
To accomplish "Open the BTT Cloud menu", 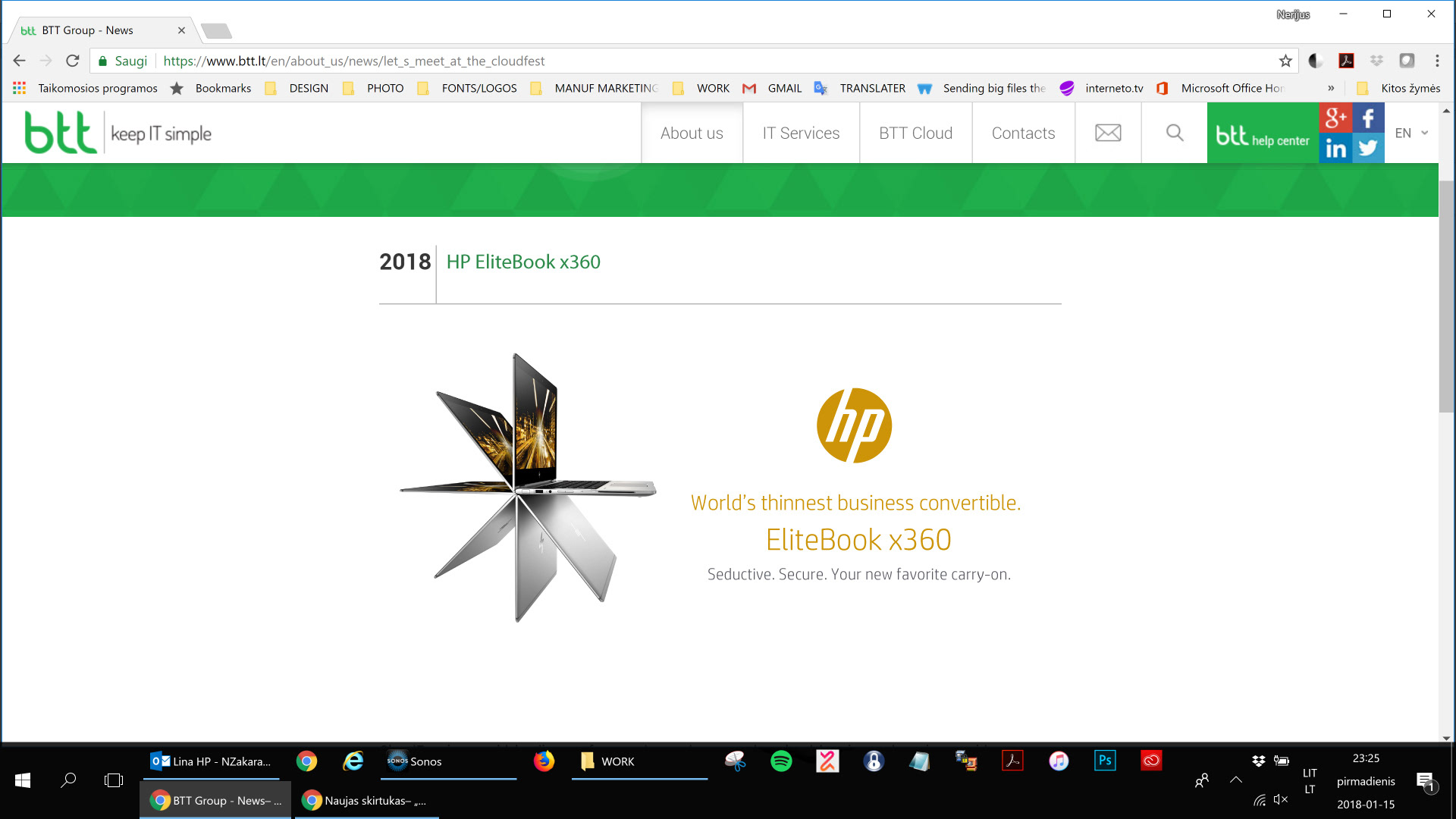I will point(915,133).
